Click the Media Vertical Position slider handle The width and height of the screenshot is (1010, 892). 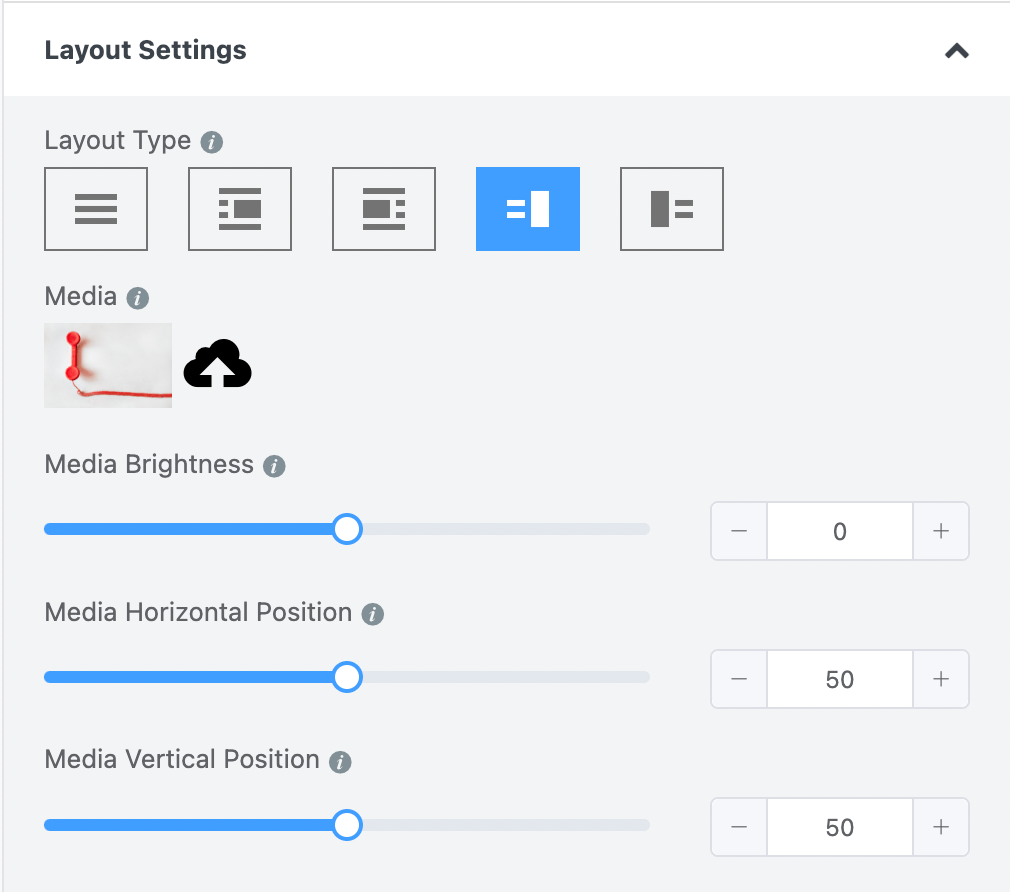347,825
